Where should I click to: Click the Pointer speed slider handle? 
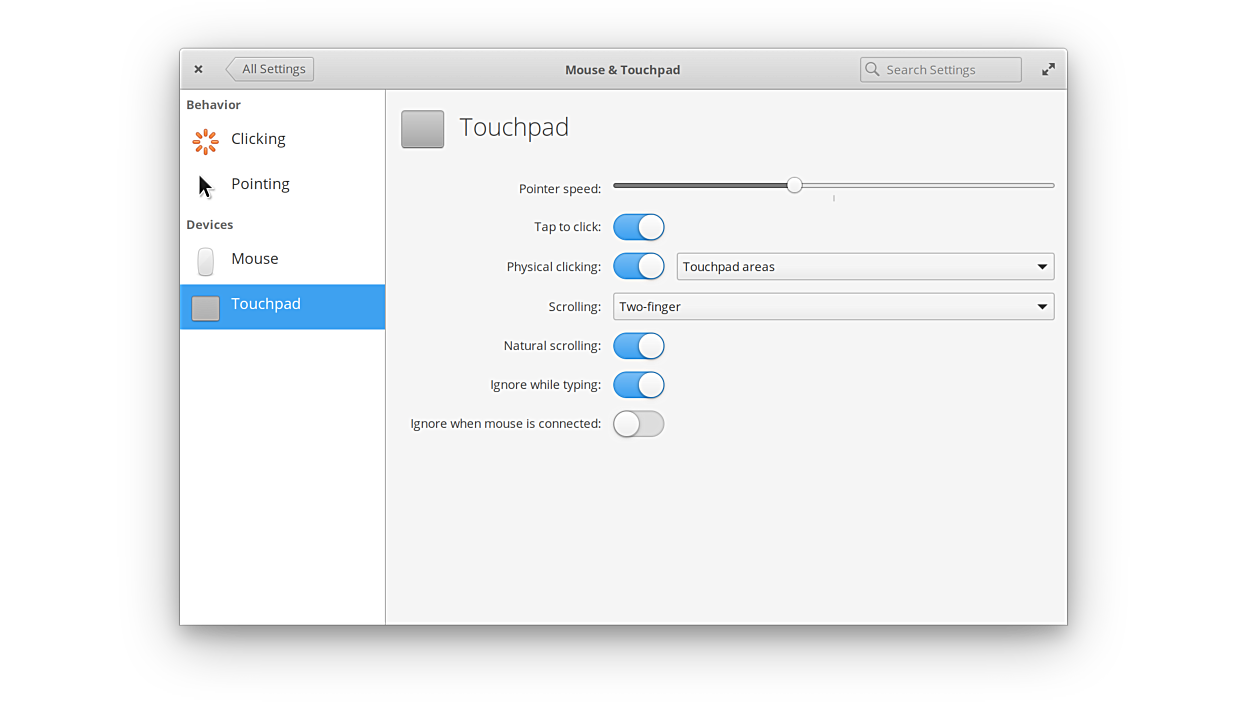pos(794,185)
